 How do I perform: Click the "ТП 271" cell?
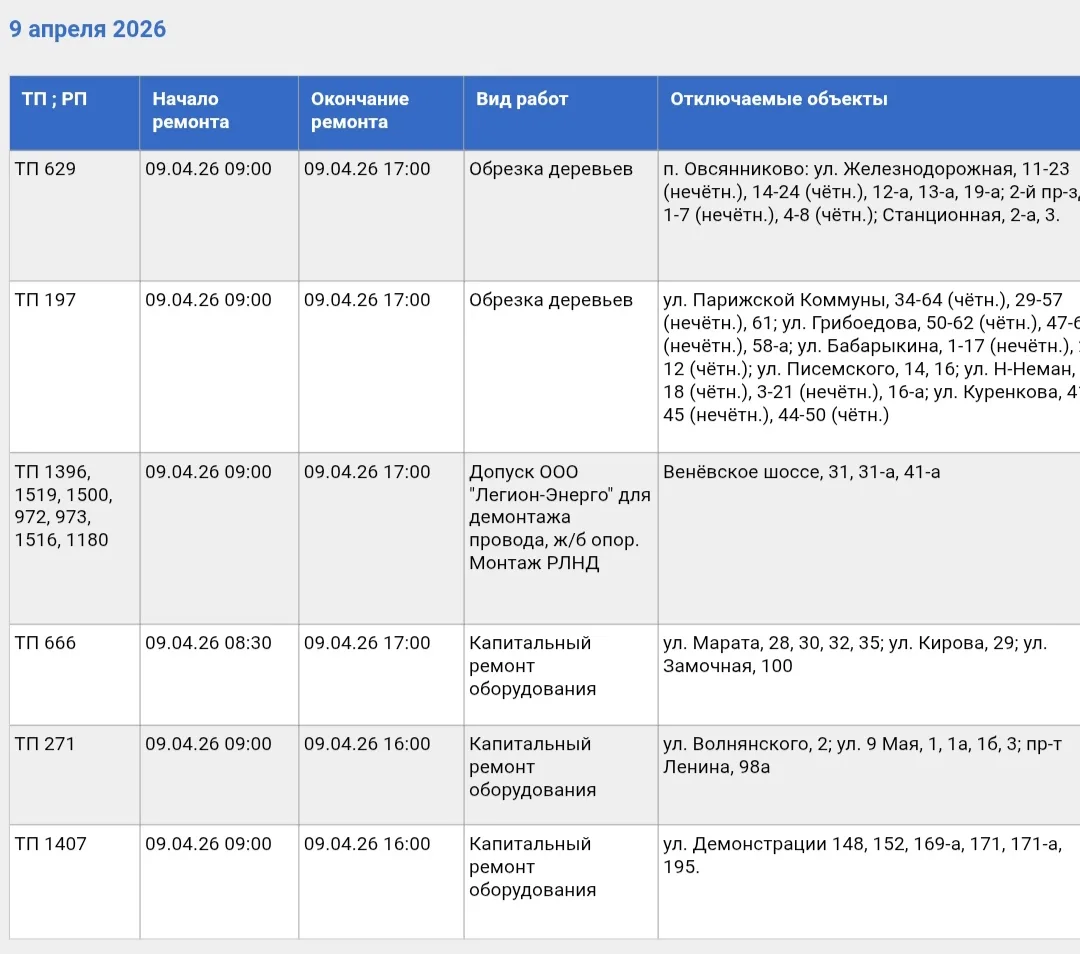pyautogui.click(x=46, y=744)
